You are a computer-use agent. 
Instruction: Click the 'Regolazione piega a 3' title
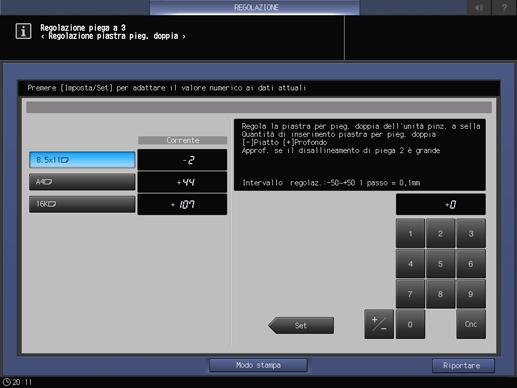[x=83, y=27]
